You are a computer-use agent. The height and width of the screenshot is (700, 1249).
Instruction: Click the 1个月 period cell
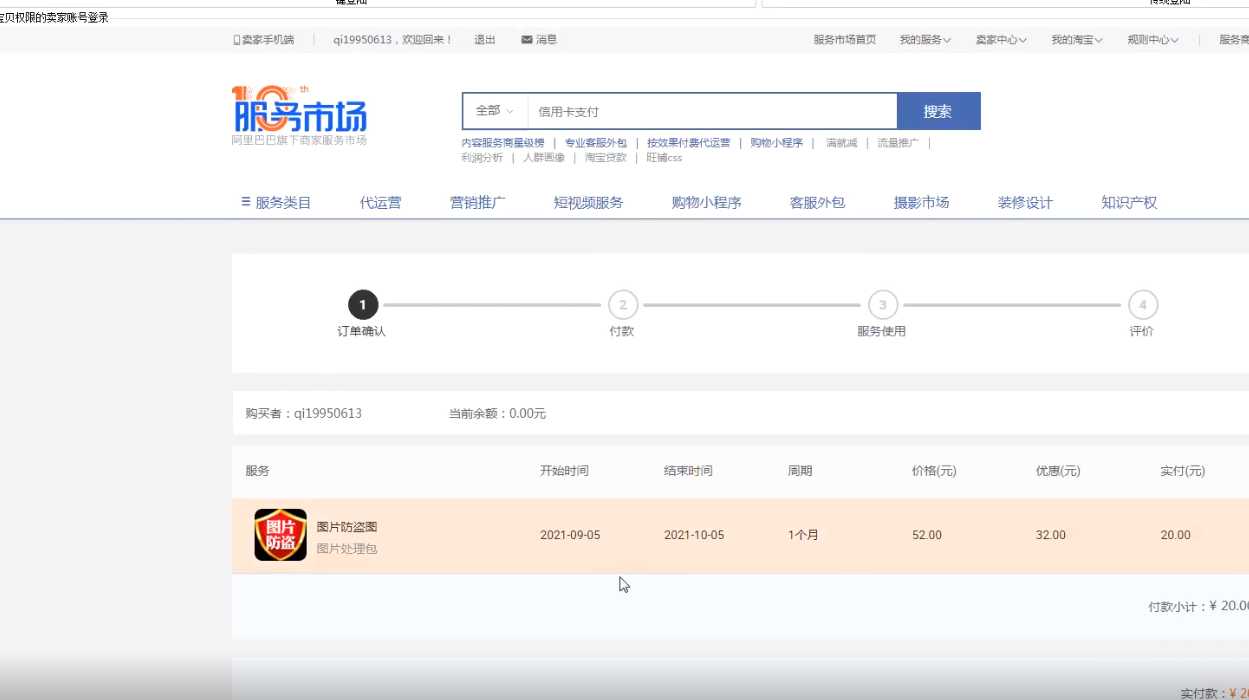tap(803, 535)
